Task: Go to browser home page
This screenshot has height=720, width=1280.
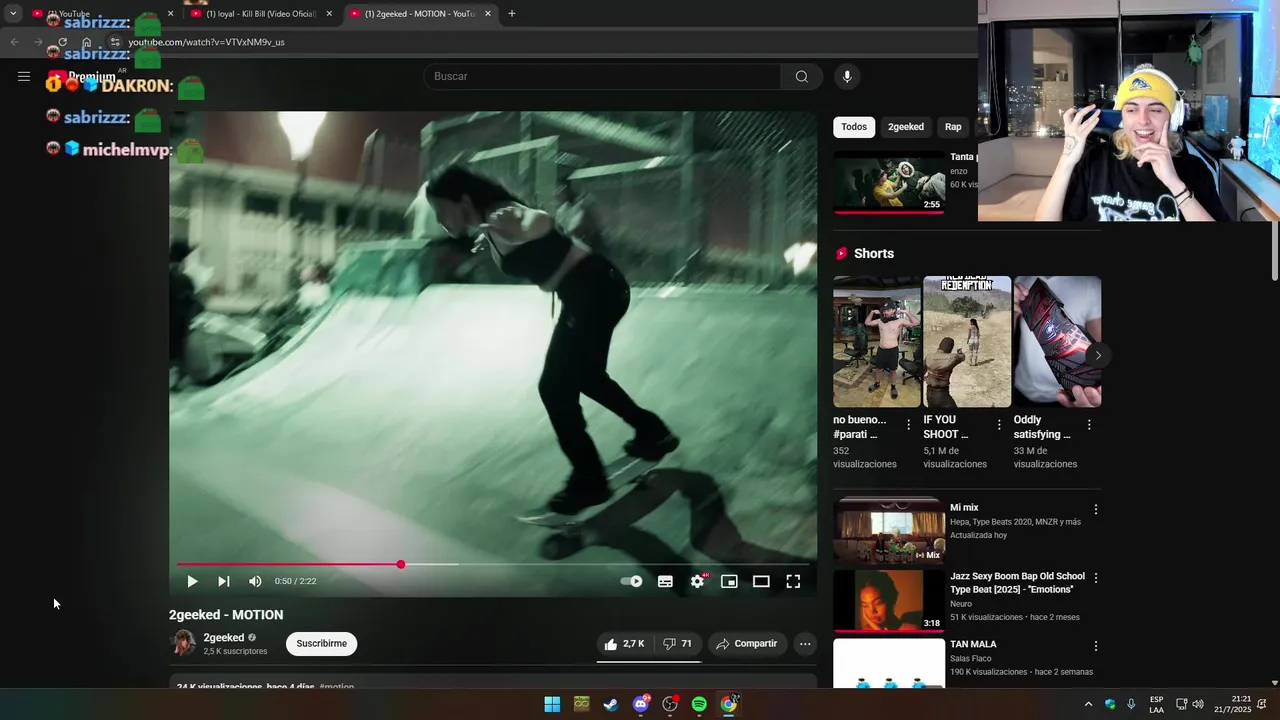Action: [x=87, y=42]
